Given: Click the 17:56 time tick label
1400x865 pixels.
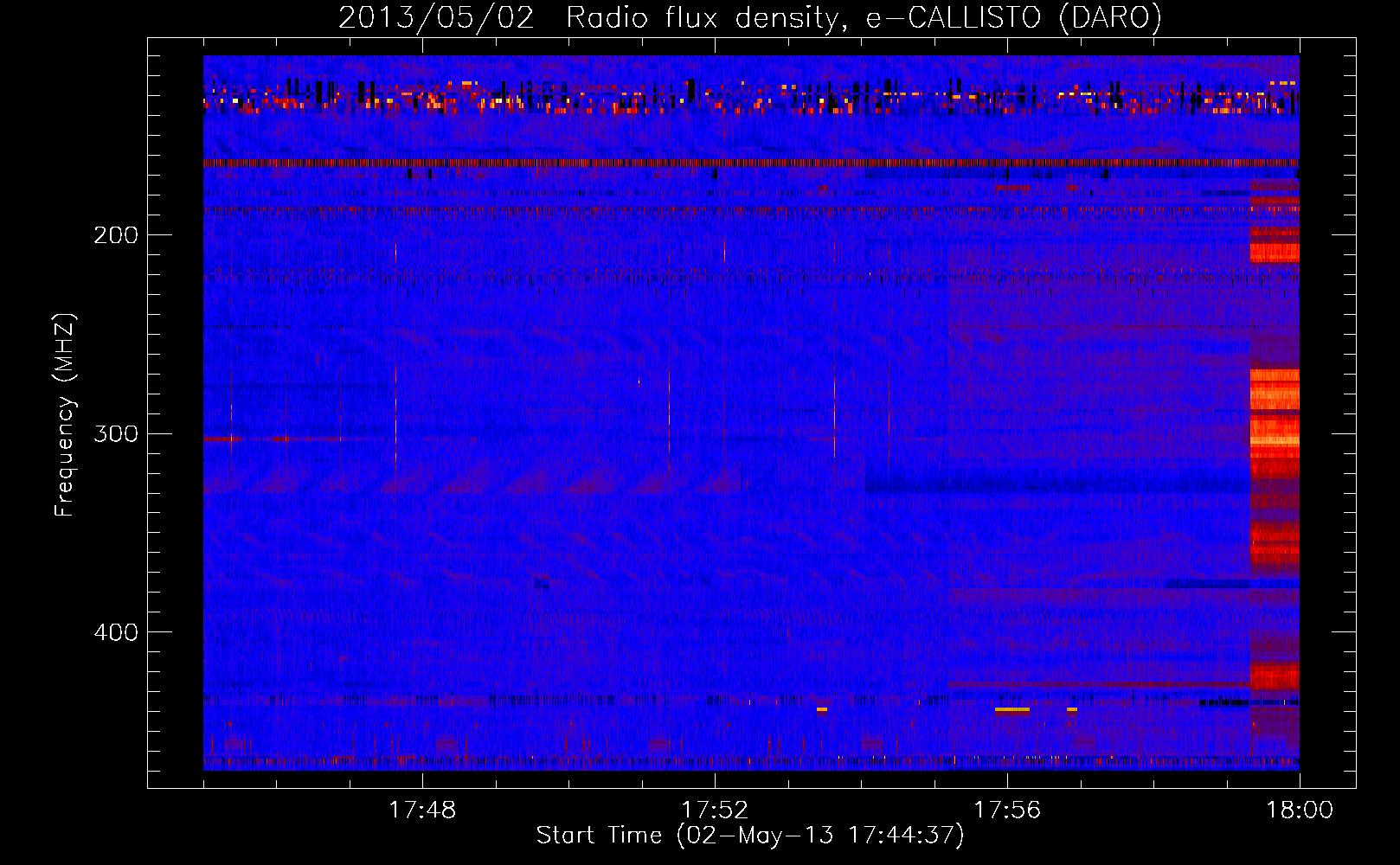Looking at the screenshot, I should 1007,811.
